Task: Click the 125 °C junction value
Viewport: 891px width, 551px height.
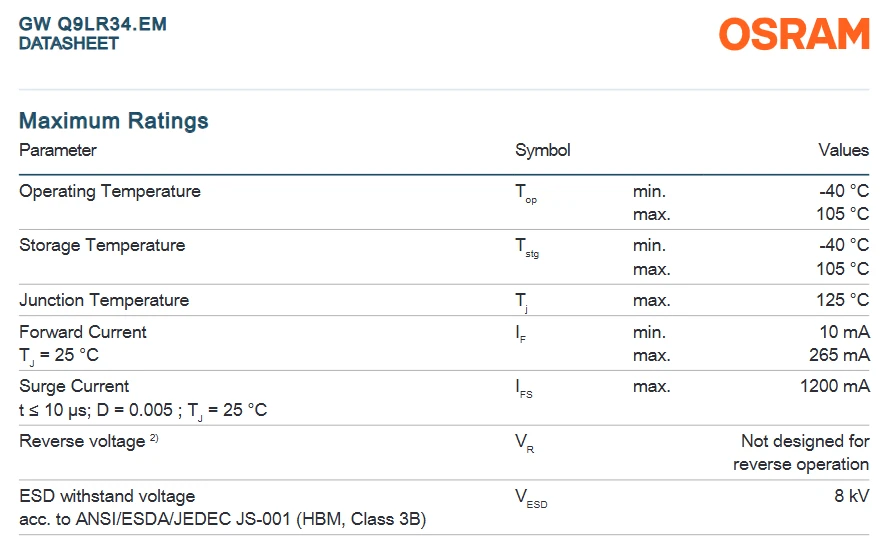Action: pos(843,300)
